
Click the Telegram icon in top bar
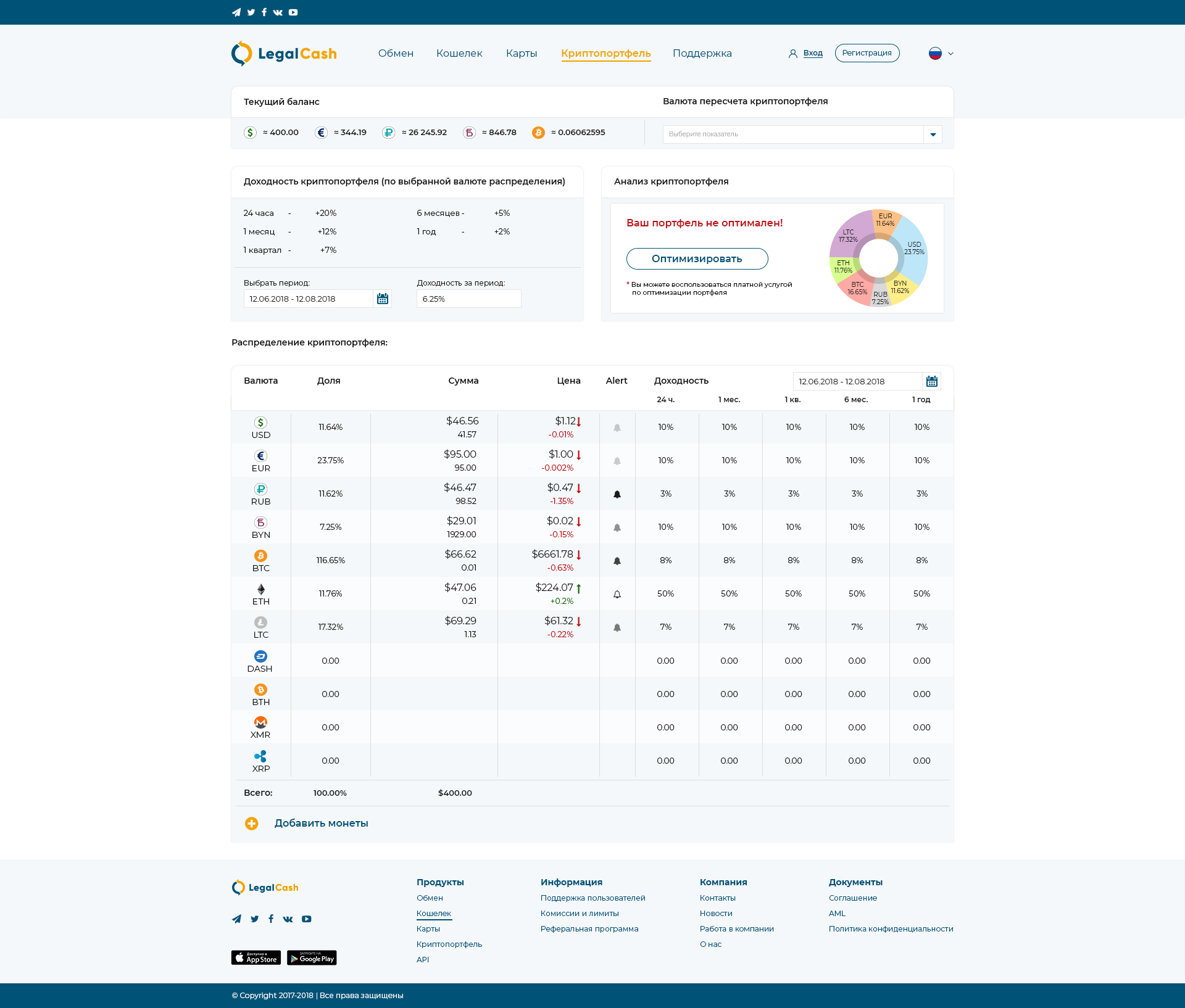[236, 12]
